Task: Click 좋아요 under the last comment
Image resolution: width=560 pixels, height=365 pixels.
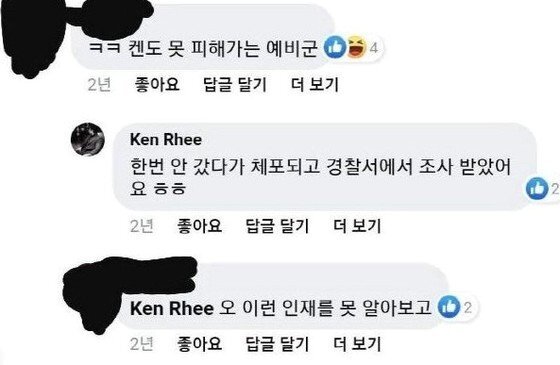Action: pos(199,344)
